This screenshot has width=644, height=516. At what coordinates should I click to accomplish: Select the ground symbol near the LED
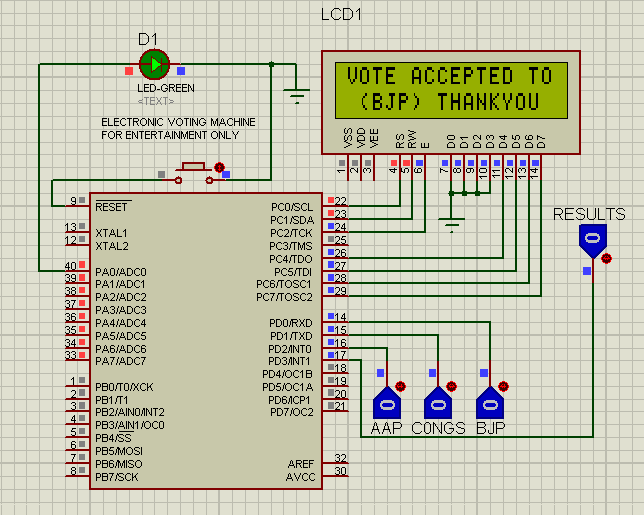point(297,95)
